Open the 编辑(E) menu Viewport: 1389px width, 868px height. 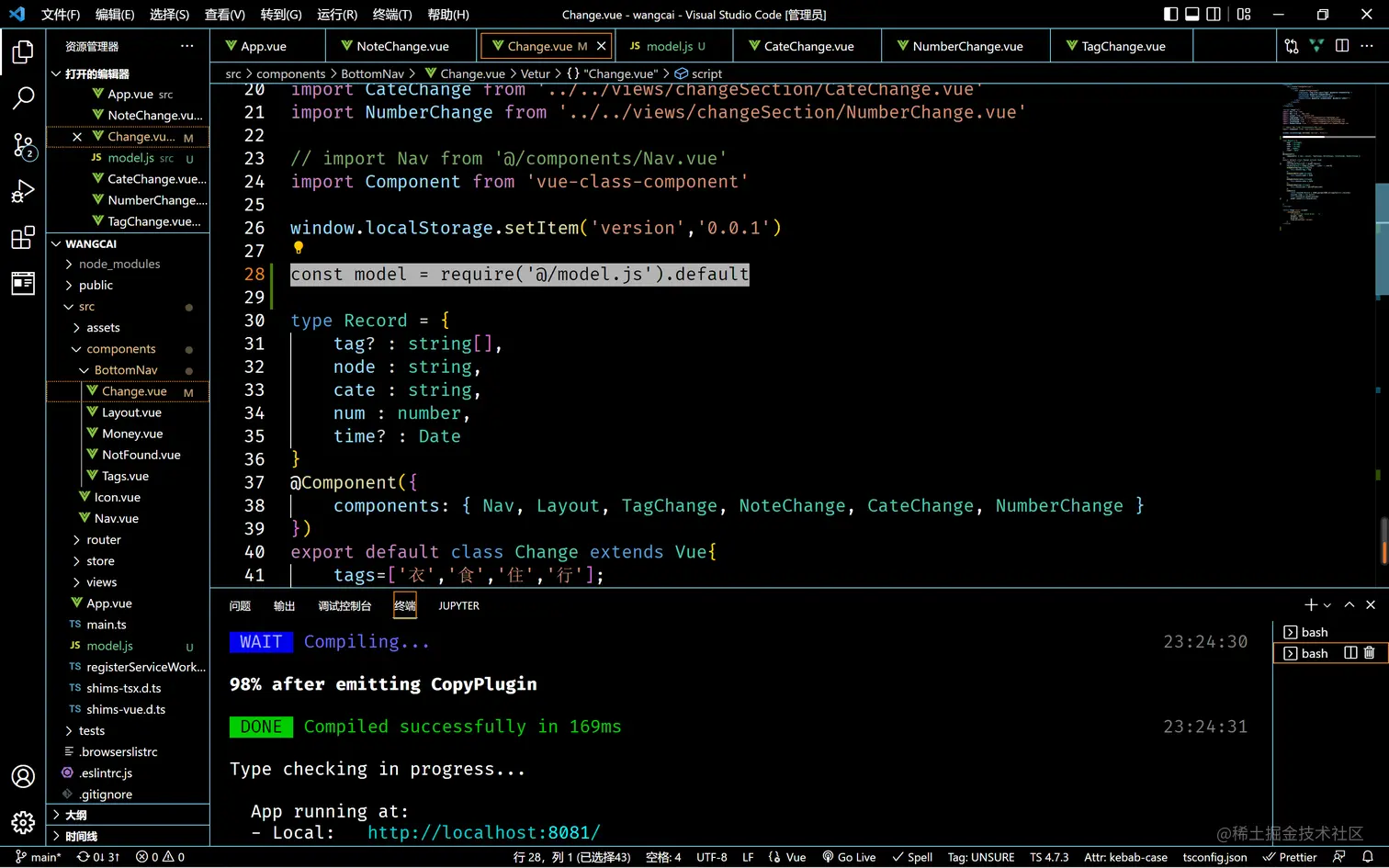[x=115, y=15]
